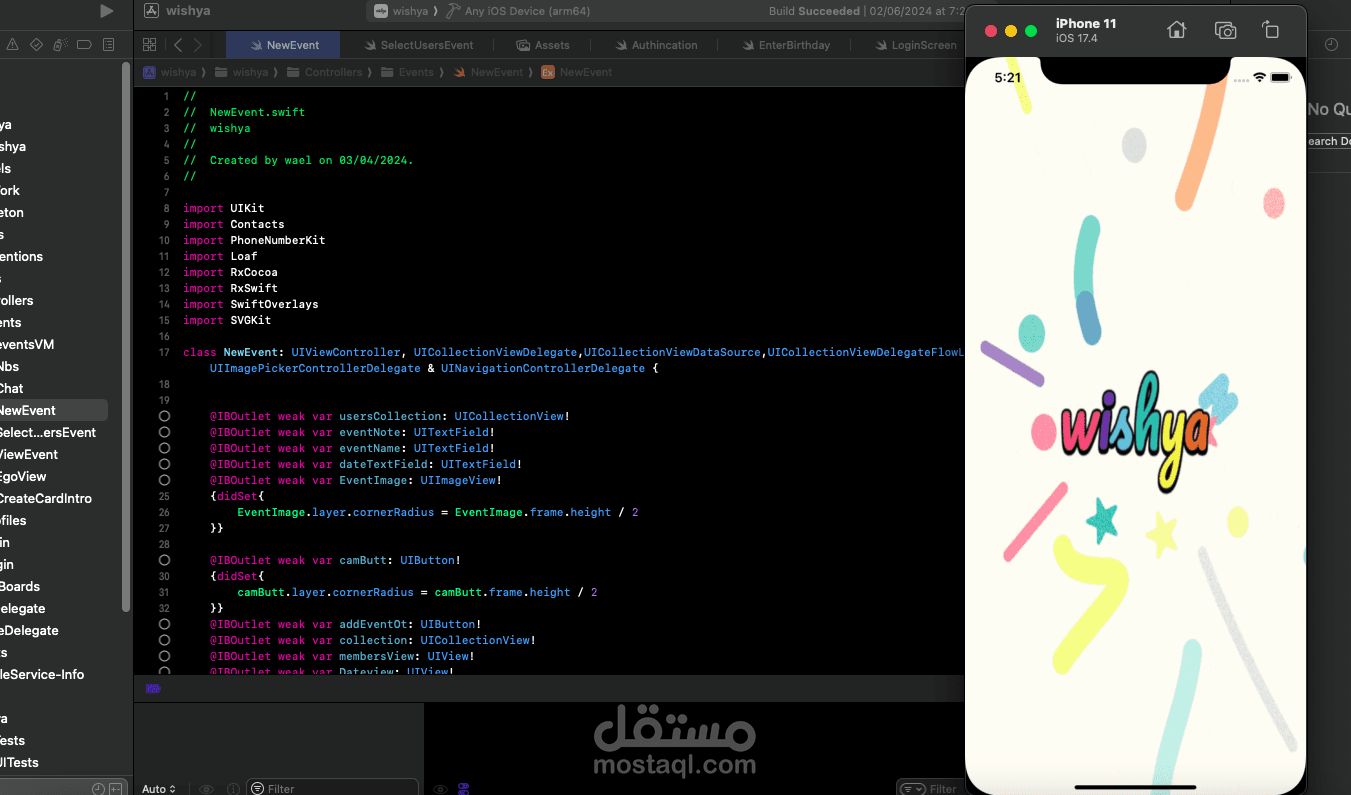Toggle the outlet connection circle for eventNote
The height and width of the screenshot is (795, 1351).
[164, 432]
